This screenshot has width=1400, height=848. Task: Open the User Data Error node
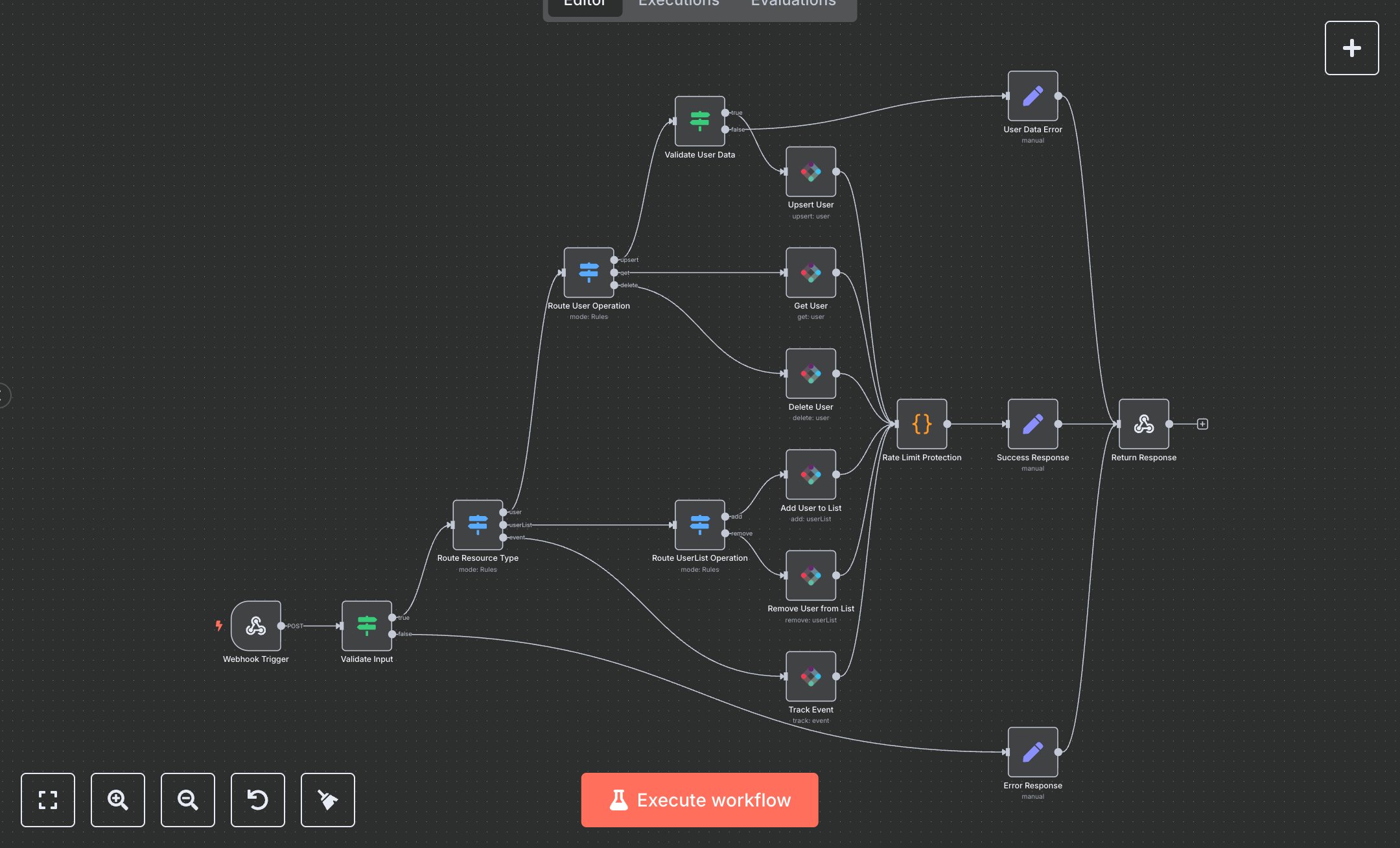coord(1032,97)
